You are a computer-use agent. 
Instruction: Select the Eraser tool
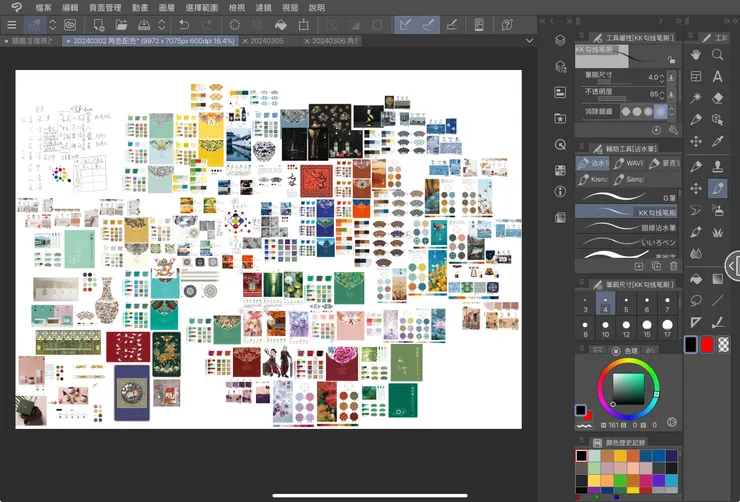pyautogui.click(x=718, y=98)
